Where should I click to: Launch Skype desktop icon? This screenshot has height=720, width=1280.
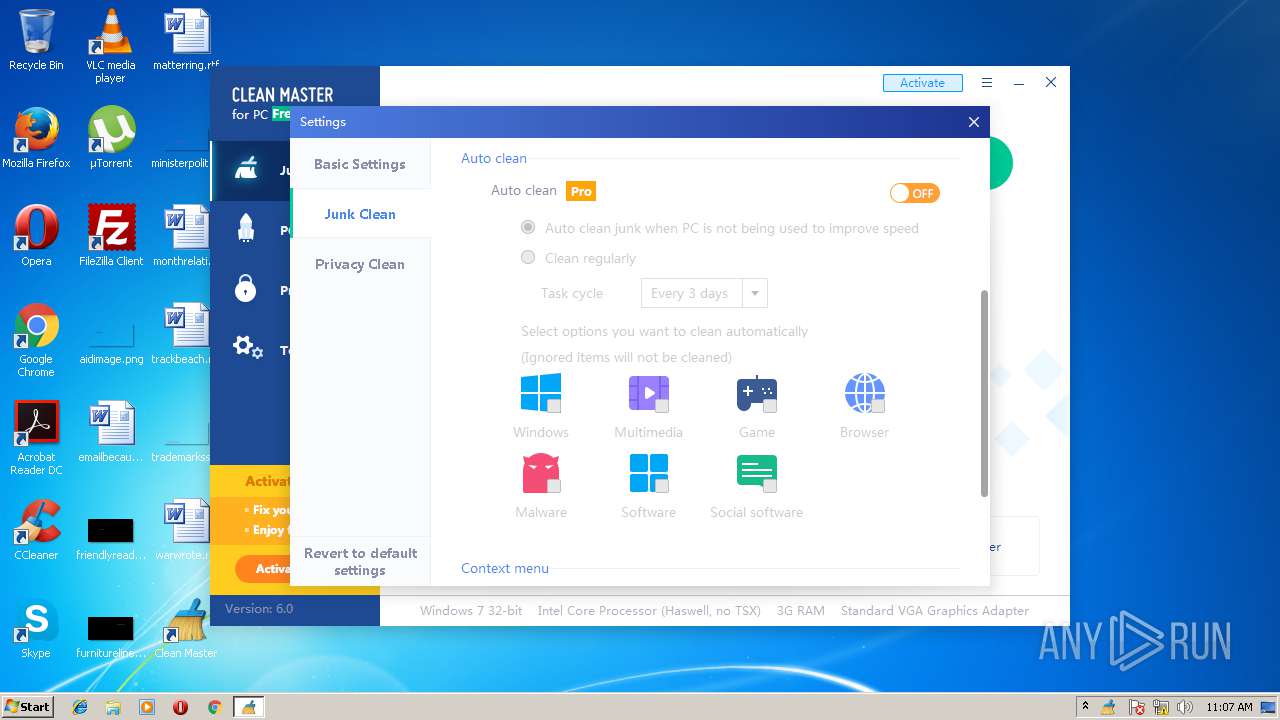[x=36, y=628]
